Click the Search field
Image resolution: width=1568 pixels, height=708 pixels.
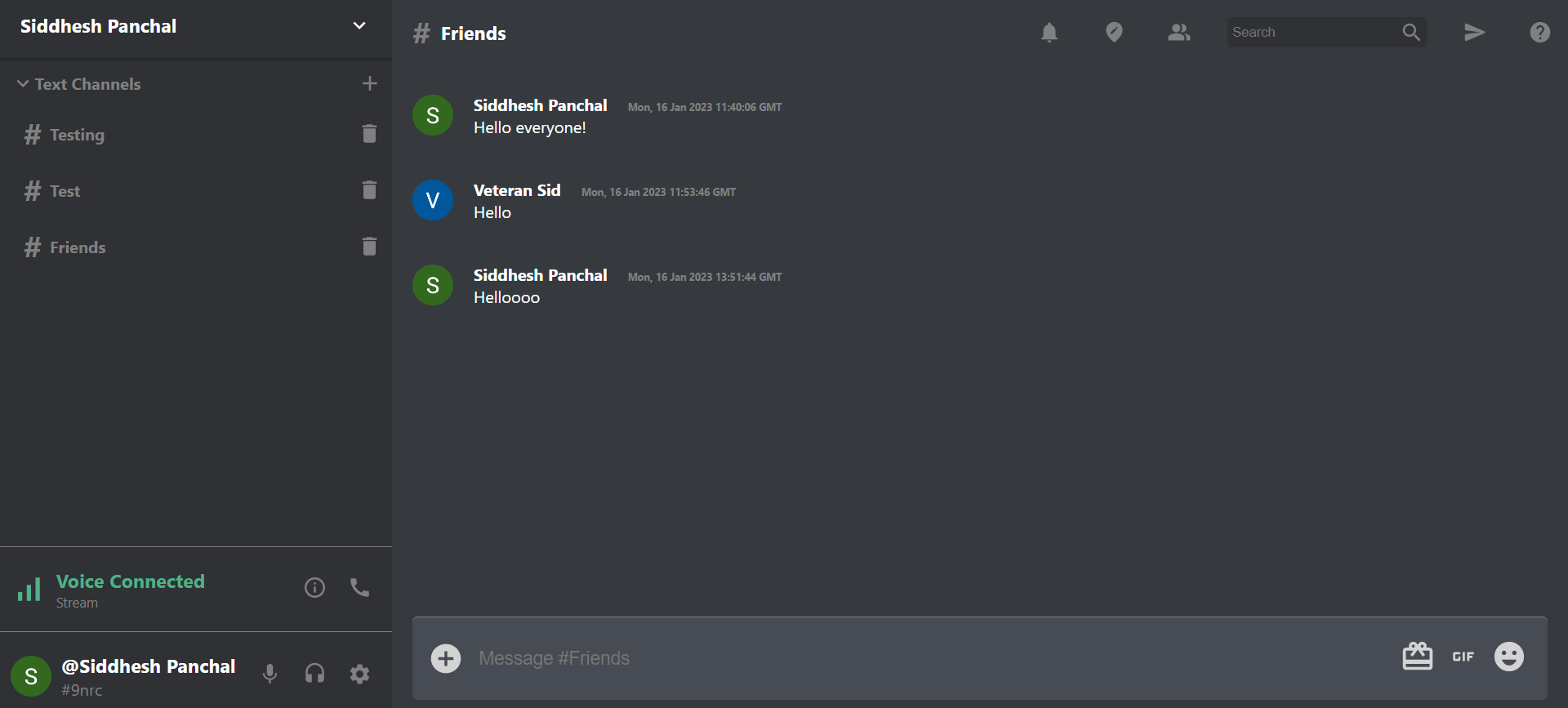coord(1315,32)
